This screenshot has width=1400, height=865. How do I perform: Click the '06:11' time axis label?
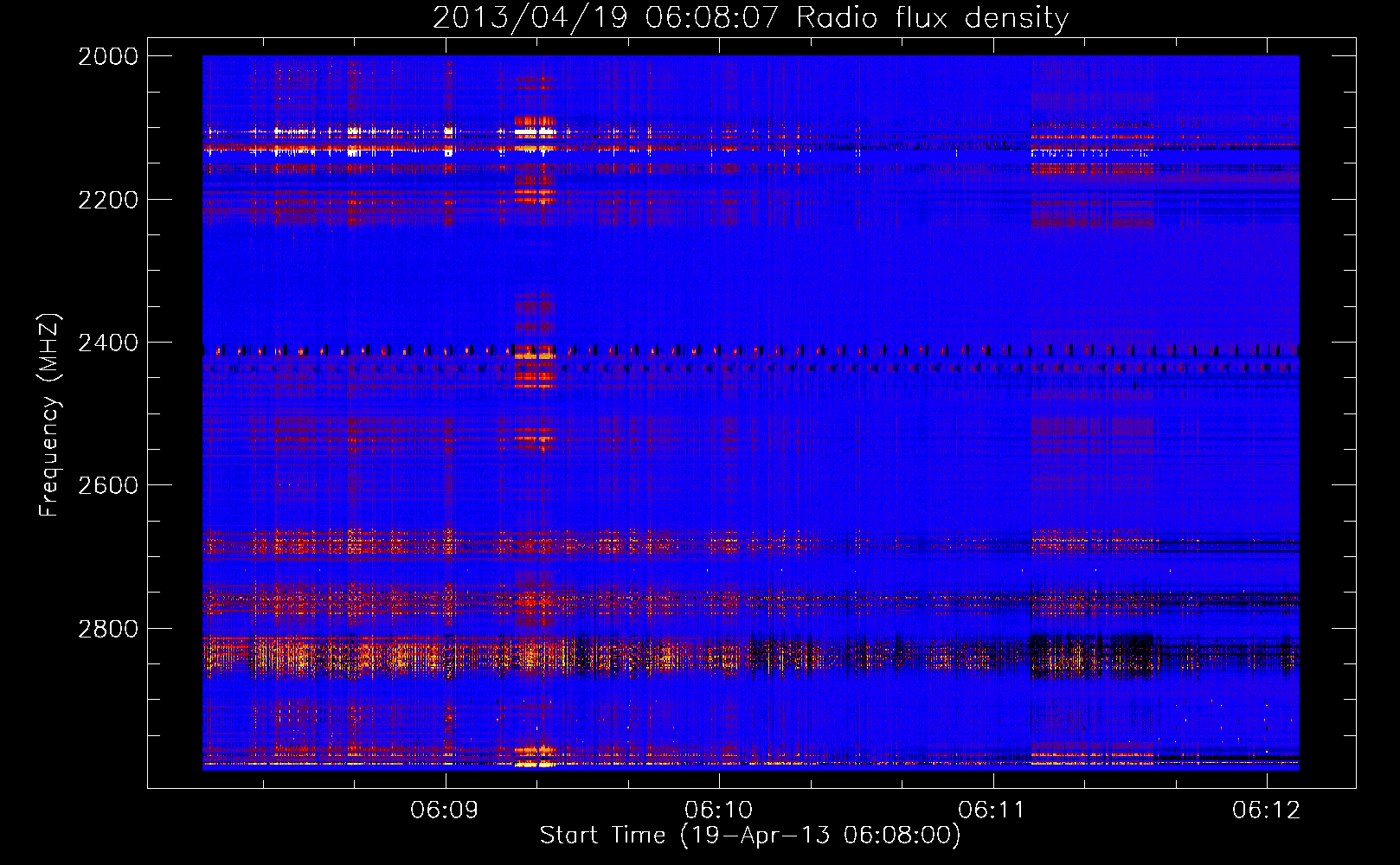pos(992,811)
